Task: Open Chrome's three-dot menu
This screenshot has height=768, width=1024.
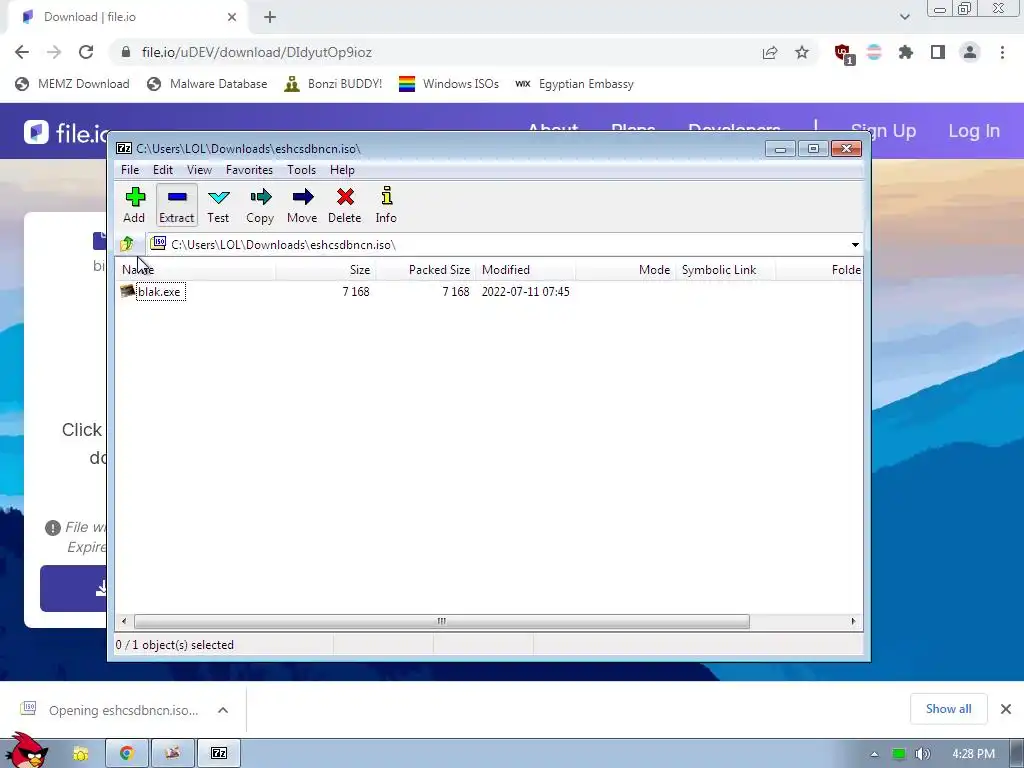Action: (1002, 52)
